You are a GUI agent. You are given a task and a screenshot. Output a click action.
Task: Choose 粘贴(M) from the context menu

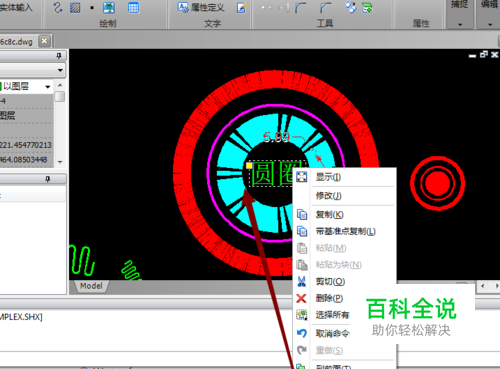pyautogui.click(x=344, y=248)
